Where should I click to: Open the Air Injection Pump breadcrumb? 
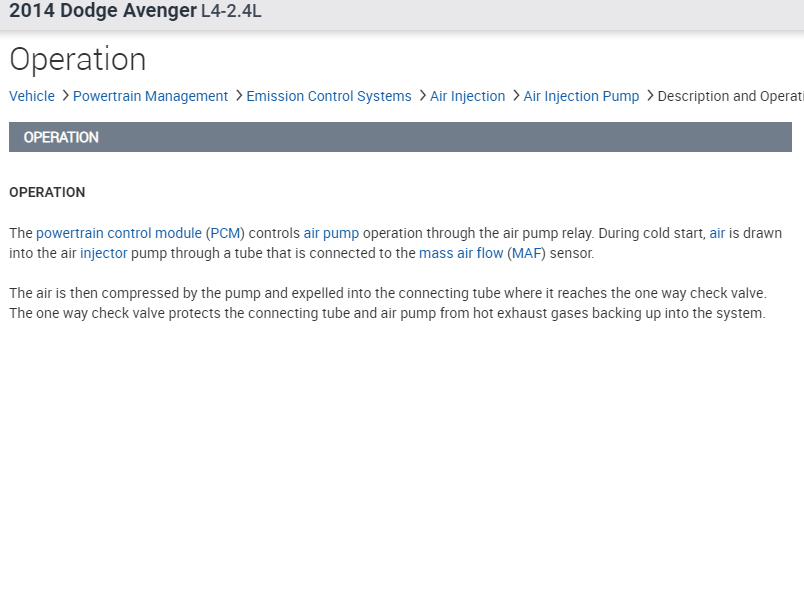pyautogui.click(x=581, y=96)
